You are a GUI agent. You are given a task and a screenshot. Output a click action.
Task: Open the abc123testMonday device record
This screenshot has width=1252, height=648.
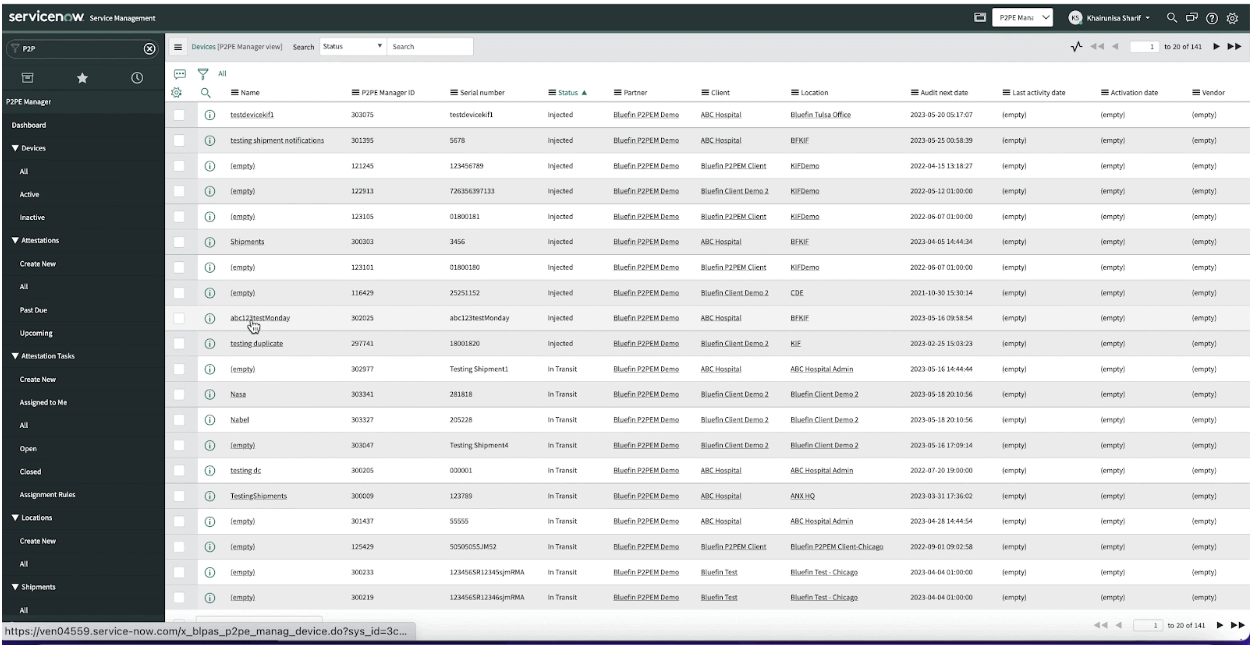[x=260, y=318]
